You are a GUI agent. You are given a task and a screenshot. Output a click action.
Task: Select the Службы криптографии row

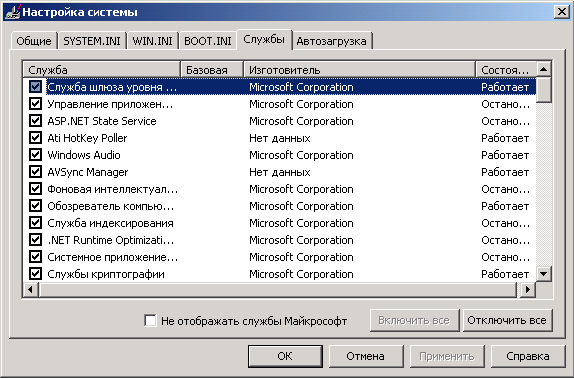[x=279, y=274]
